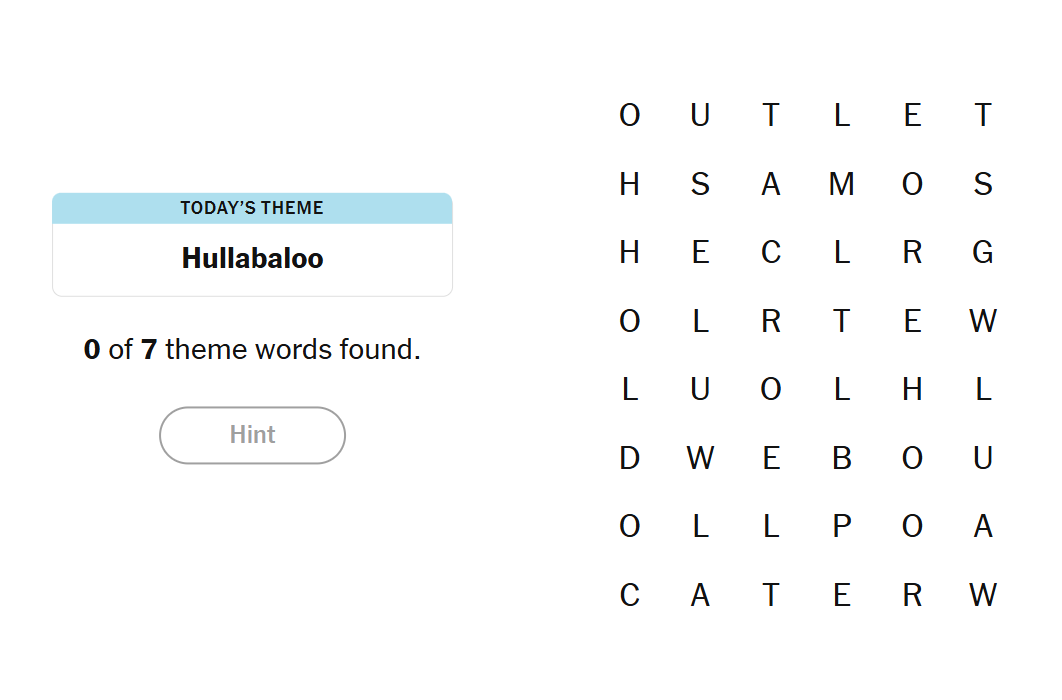
Task: Click the letter R in the bottom row
Action: [912, 595]
